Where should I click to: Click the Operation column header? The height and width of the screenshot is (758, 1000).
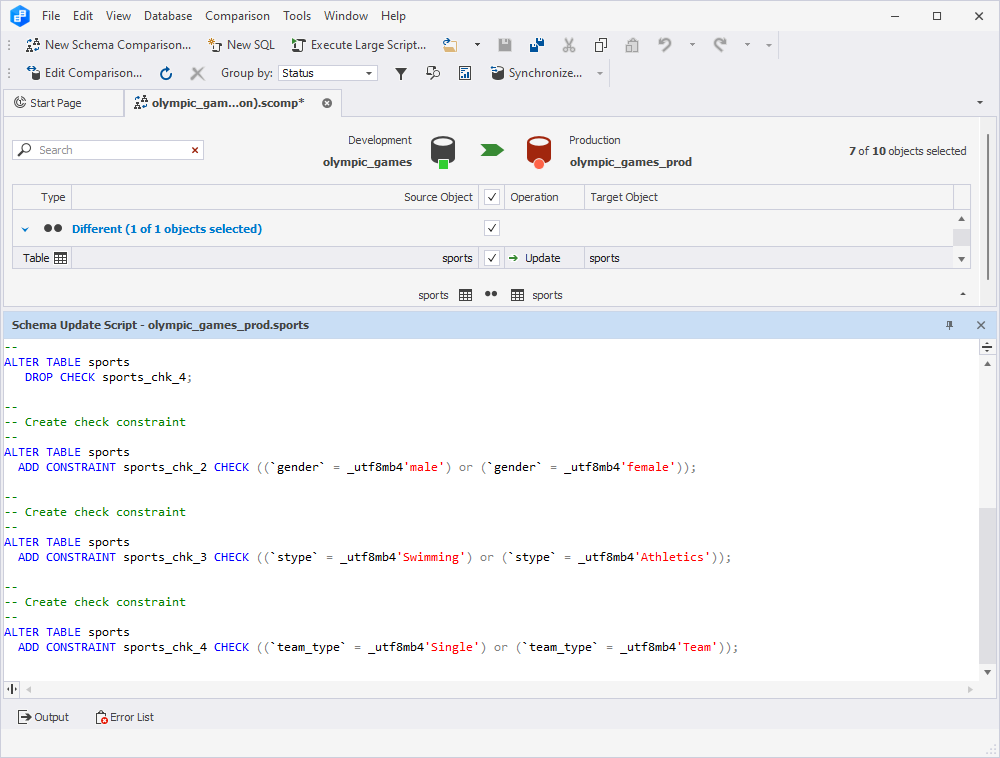544,197
